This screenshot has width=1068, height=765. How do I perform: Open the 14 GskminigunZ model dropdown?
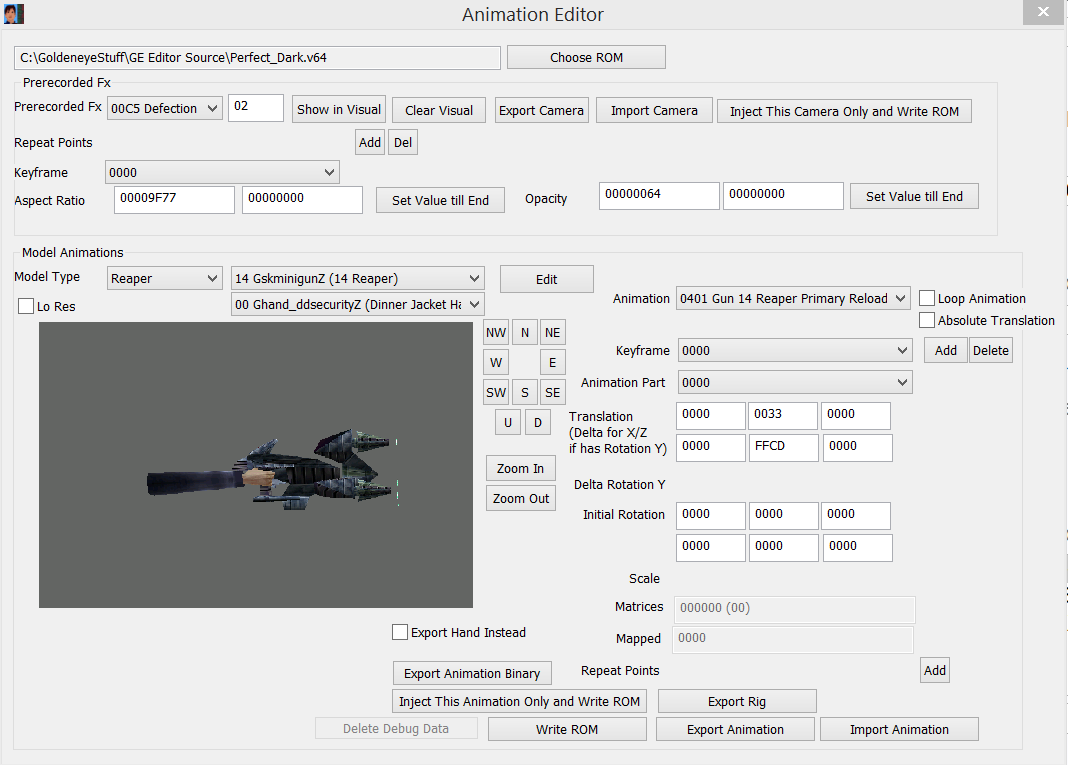[358, 278]
